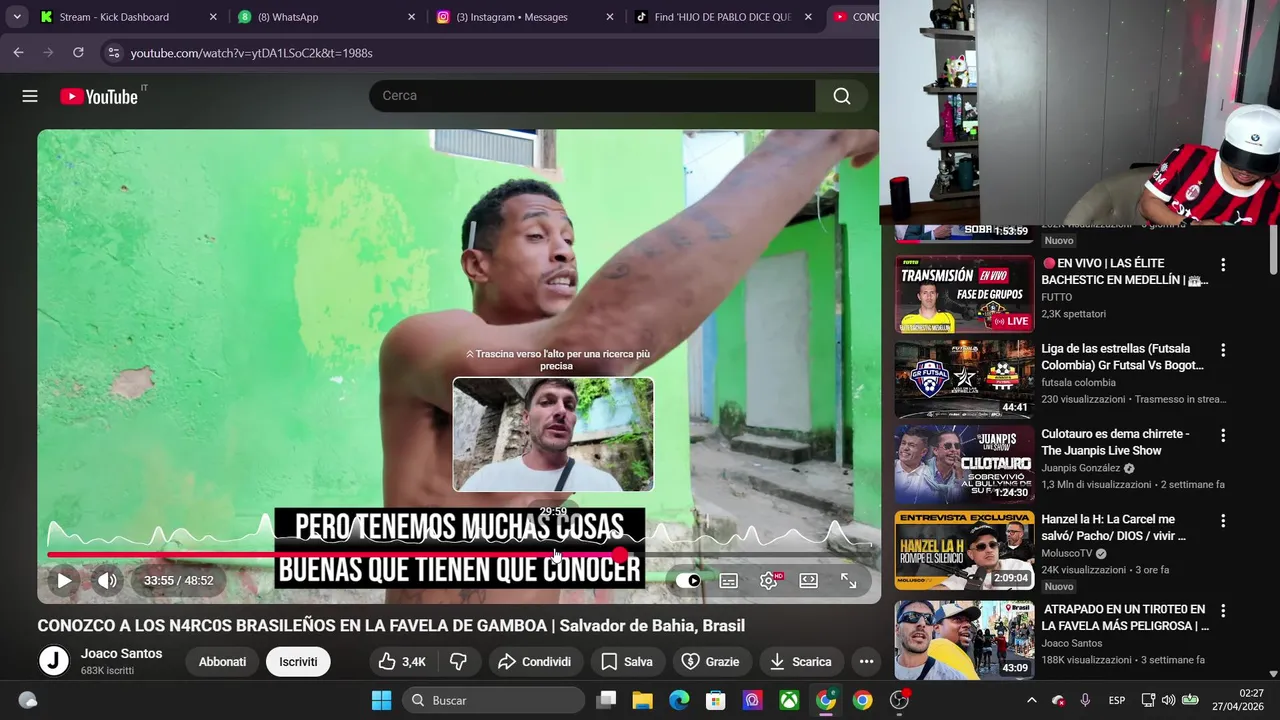
Task: Click the Iscriviti subscribe button
Action: pyautogui.click(x=298, y=661)
